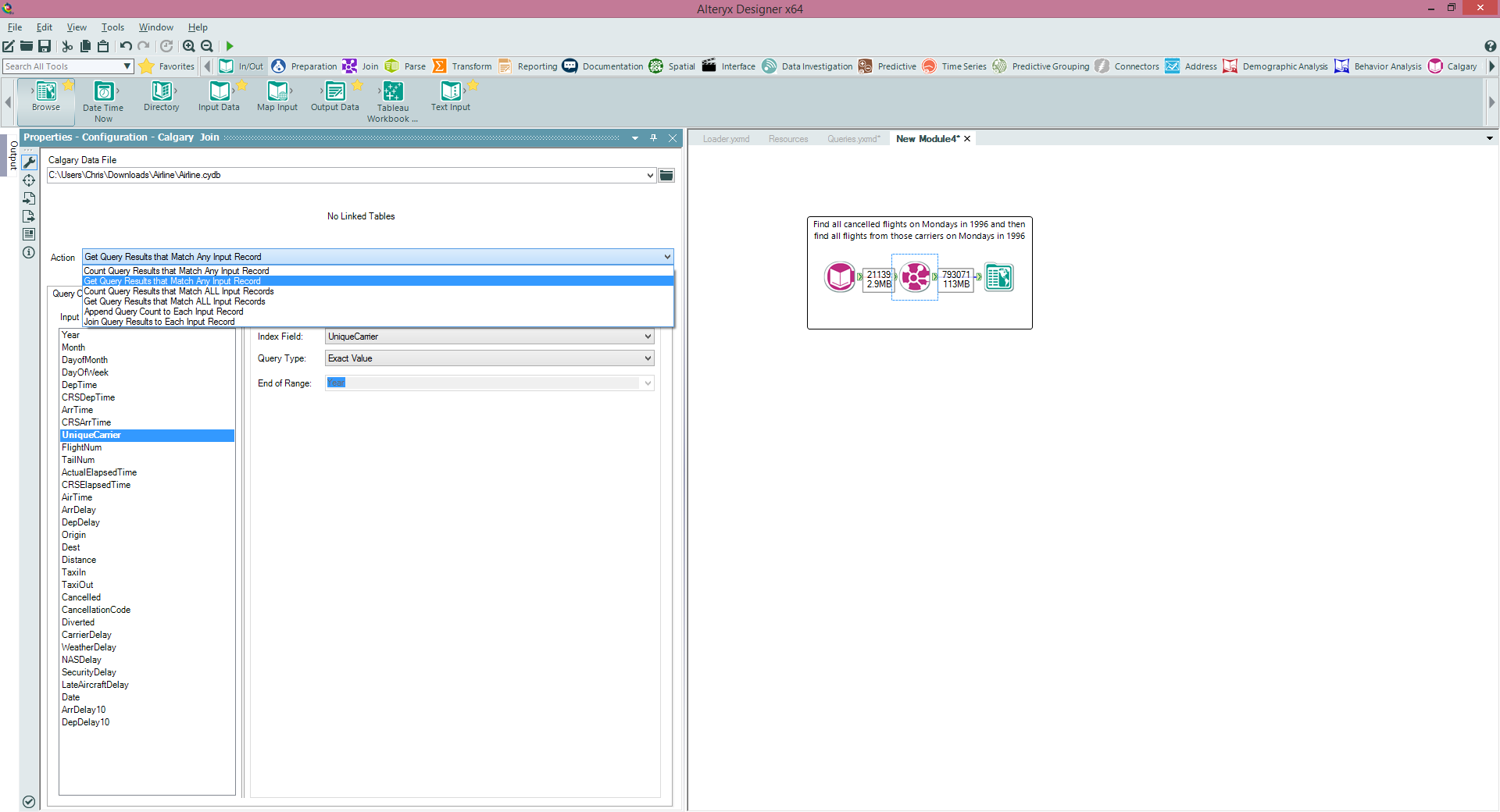Choose Get Query Results that Match ALL Input Records

(378, 301)
